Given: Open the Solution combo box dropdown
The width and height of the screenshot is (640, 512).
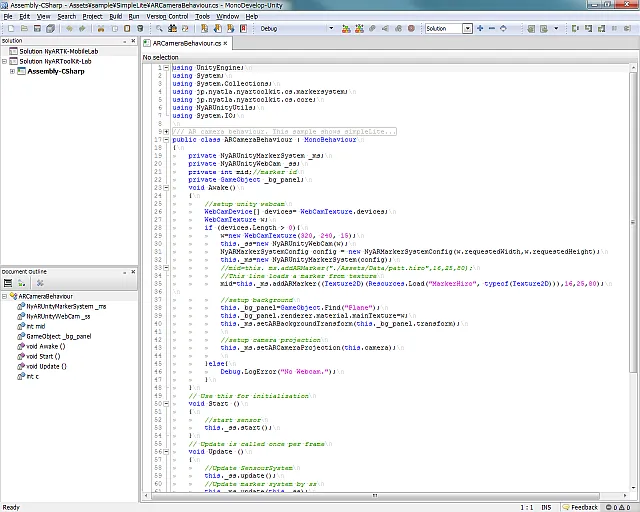Looking at the screenshot, I should 468,29.
